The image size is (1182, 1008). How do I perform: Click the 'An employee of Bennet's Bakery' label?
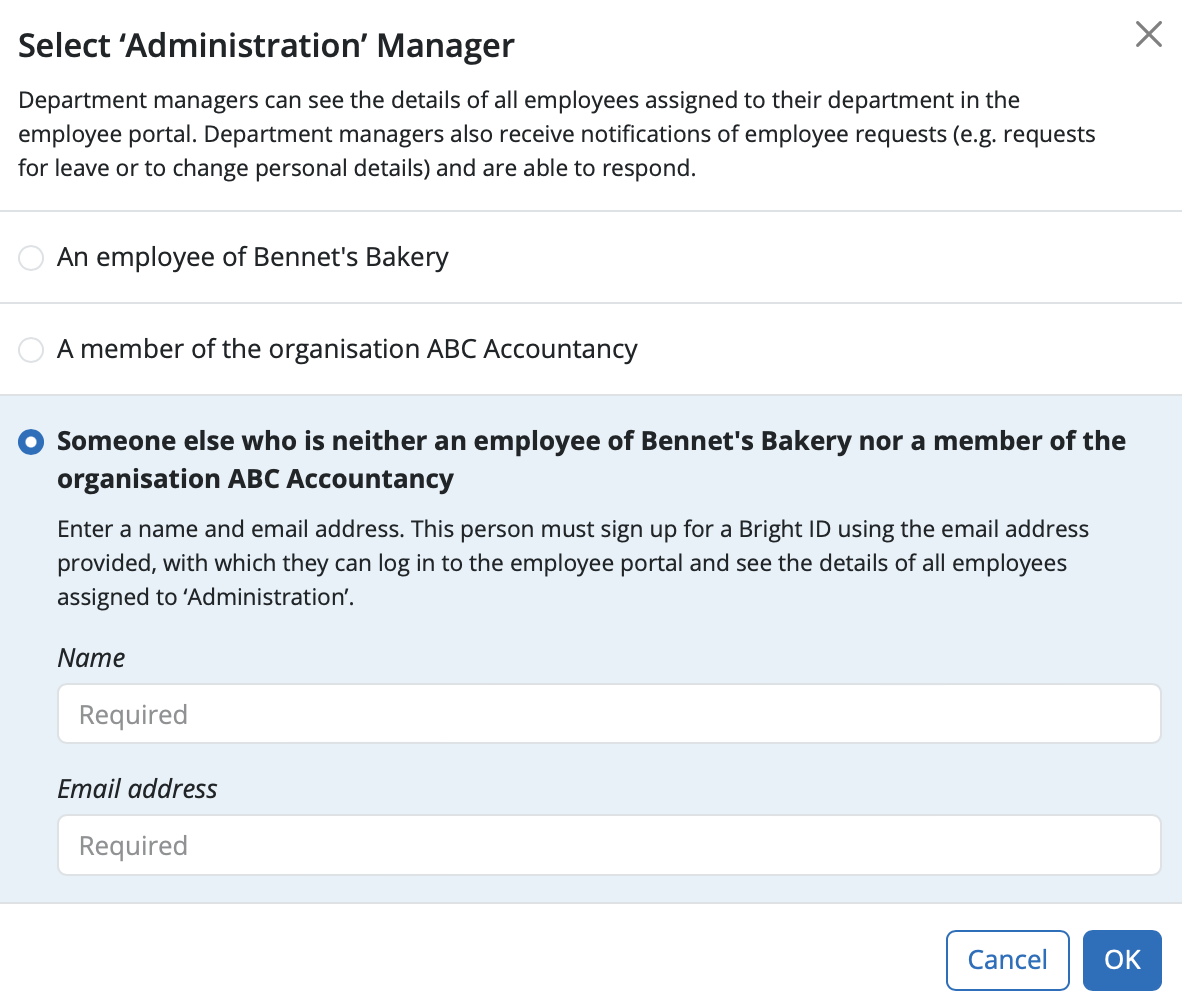tap(253, 257)
